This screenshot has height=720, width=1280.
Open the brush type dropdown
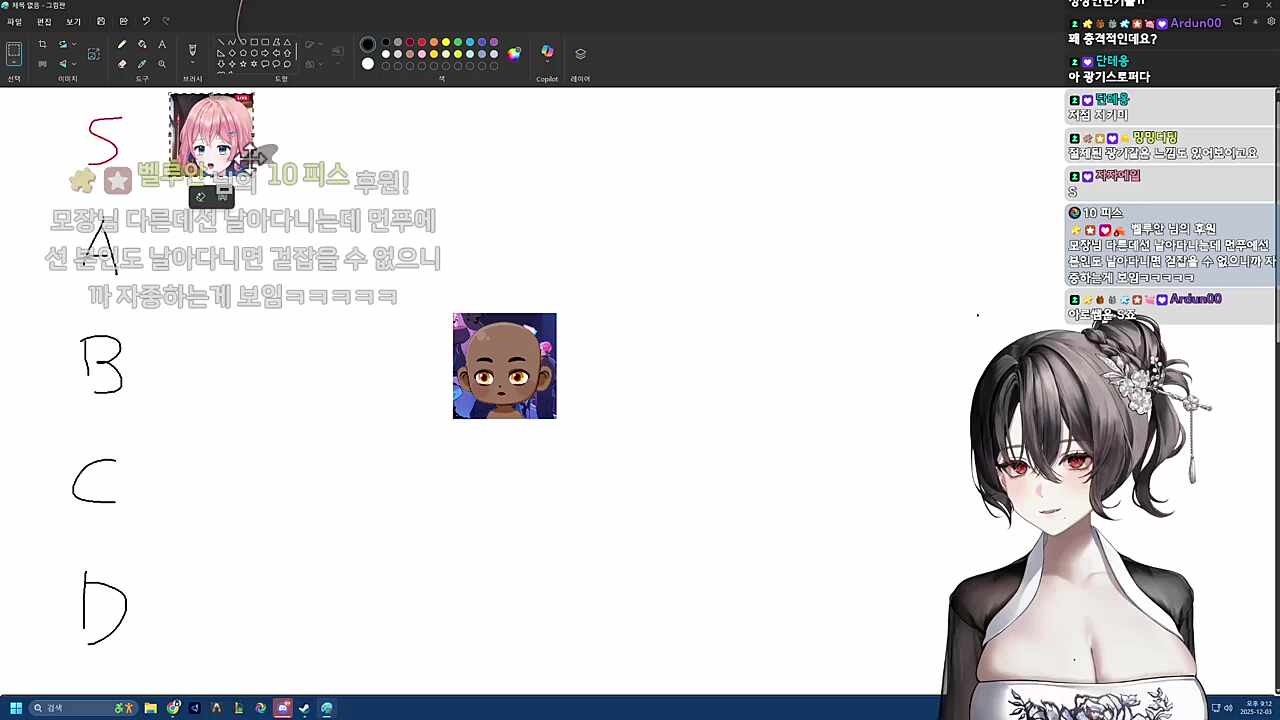[x=192, y=62]
